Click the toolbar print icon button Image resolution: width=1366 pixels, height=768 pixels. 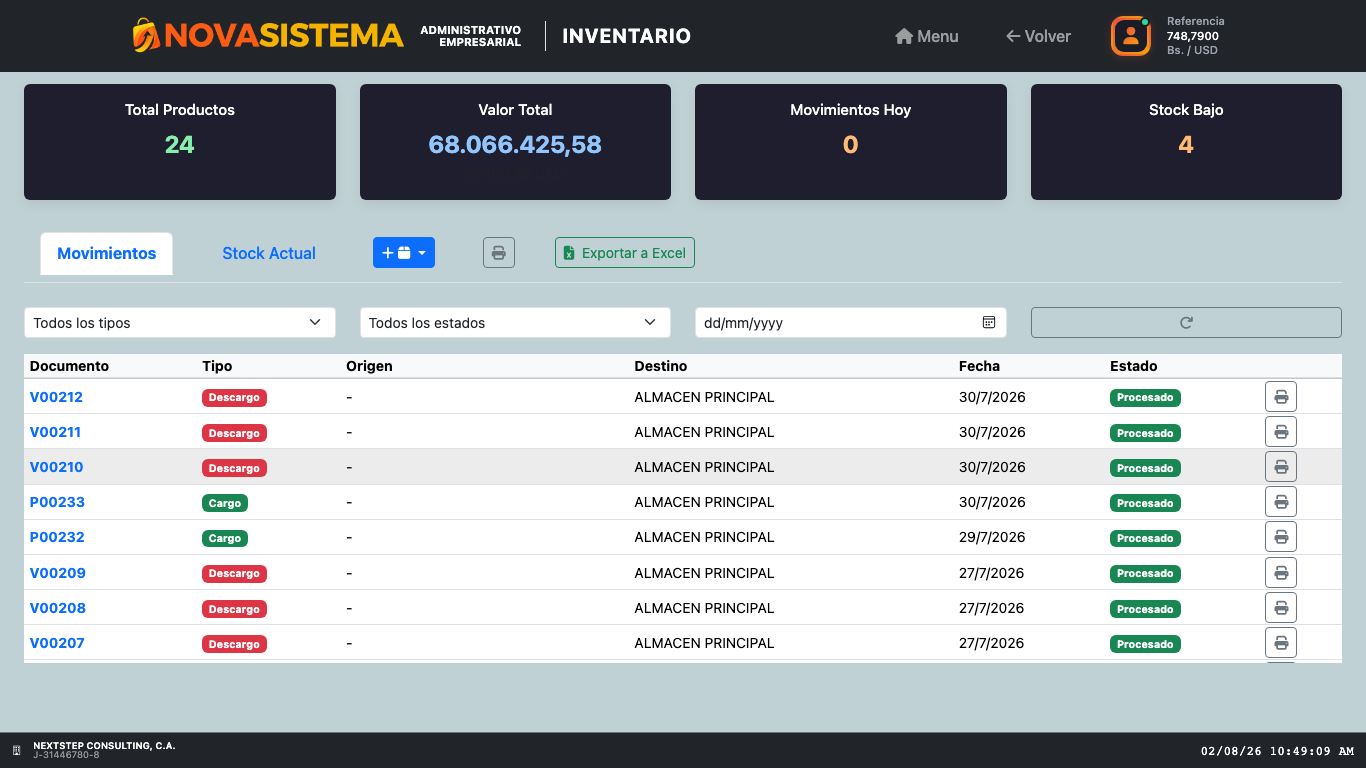coord(499,253)
